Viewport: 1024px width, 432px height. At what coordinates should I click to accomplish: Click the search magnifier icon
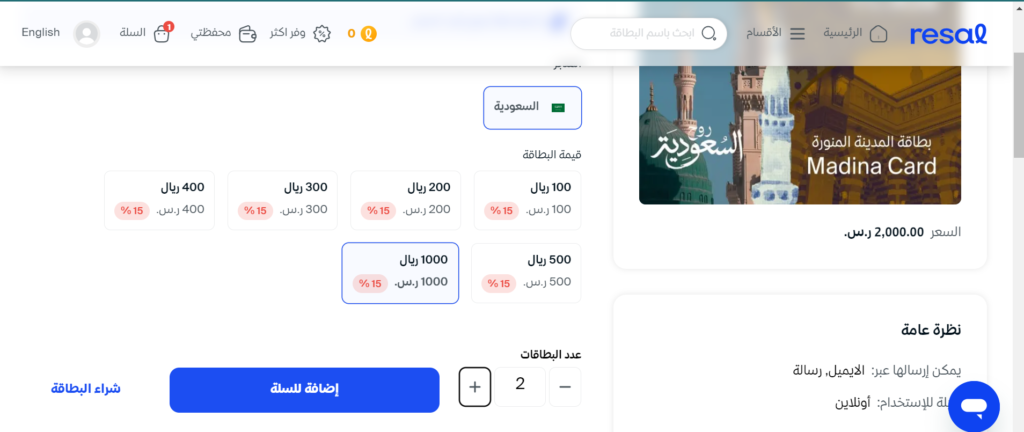click(x=708, y=33)
